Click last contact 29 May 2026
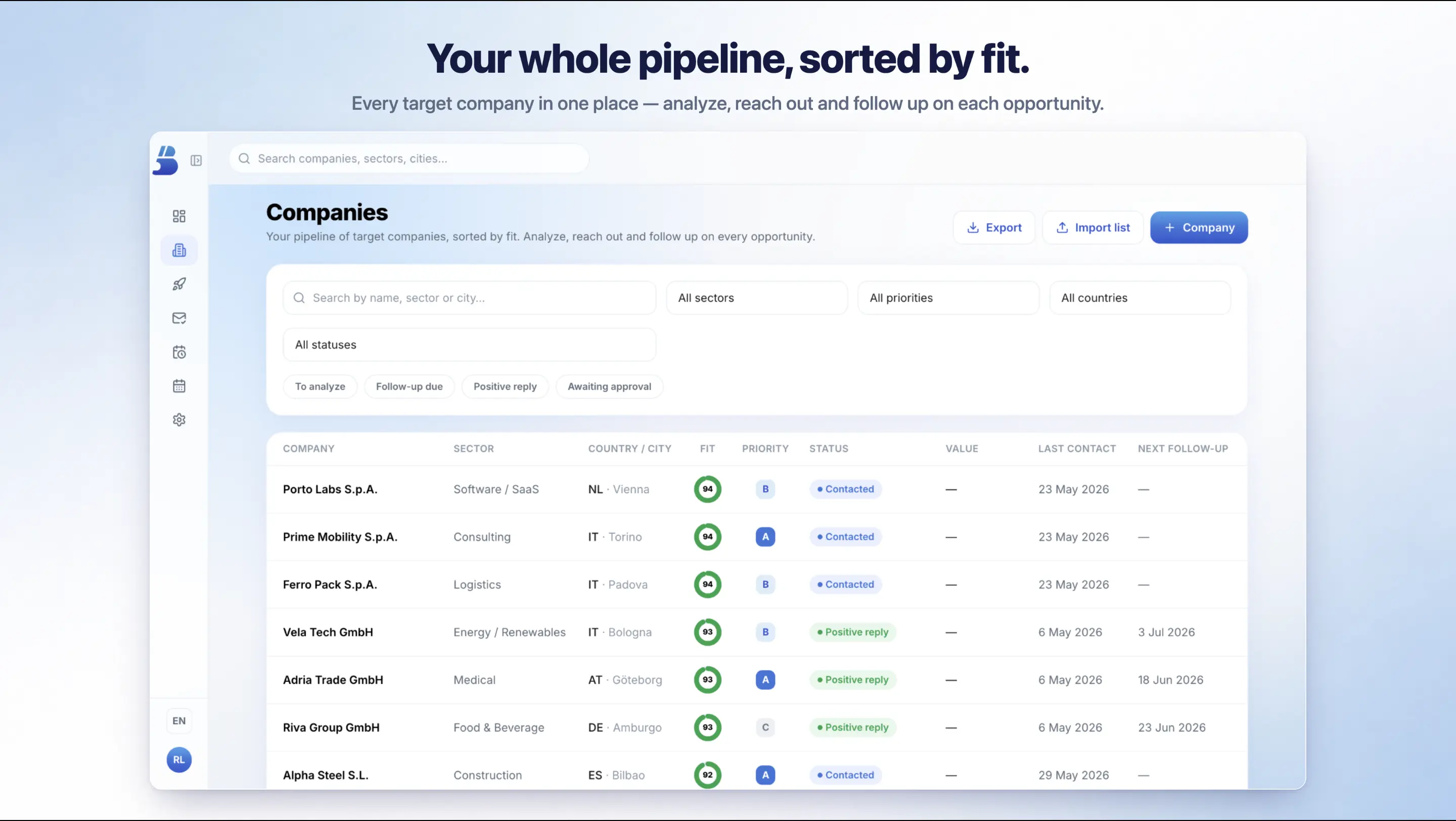 1073,775
